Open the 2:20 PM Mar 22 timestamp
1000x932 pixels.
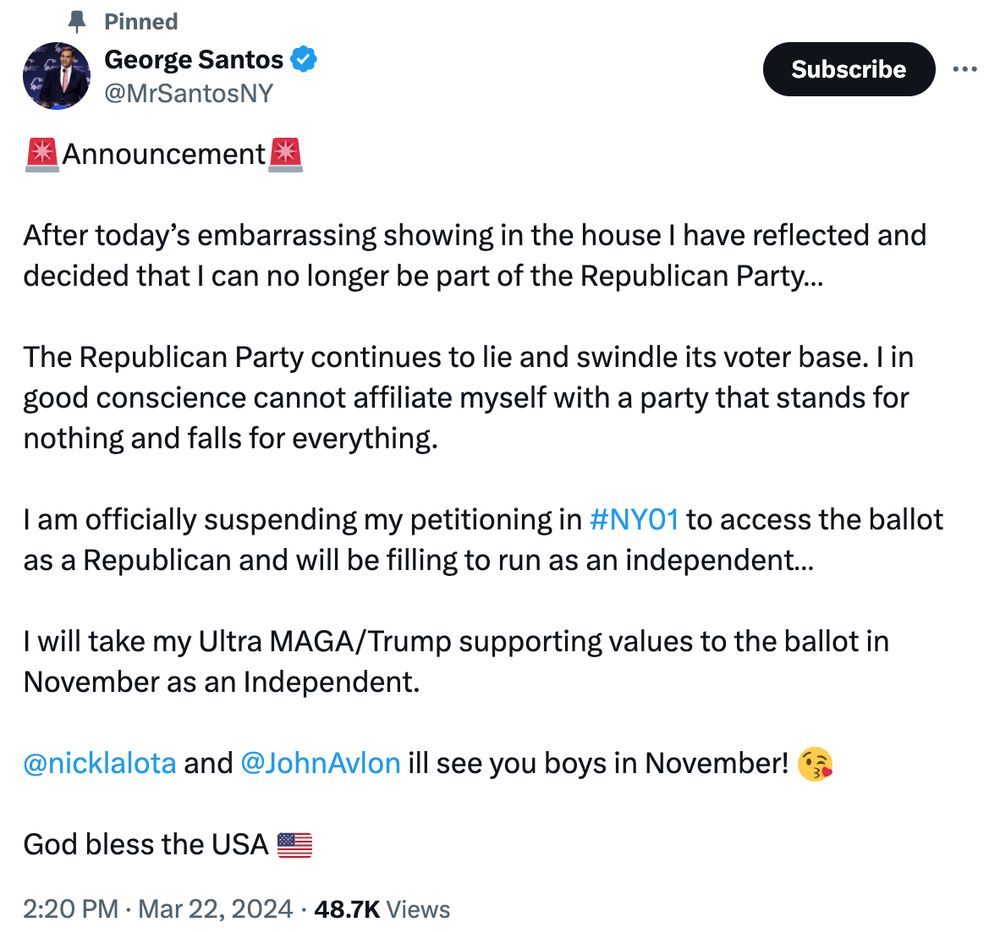tap(158, 909)
